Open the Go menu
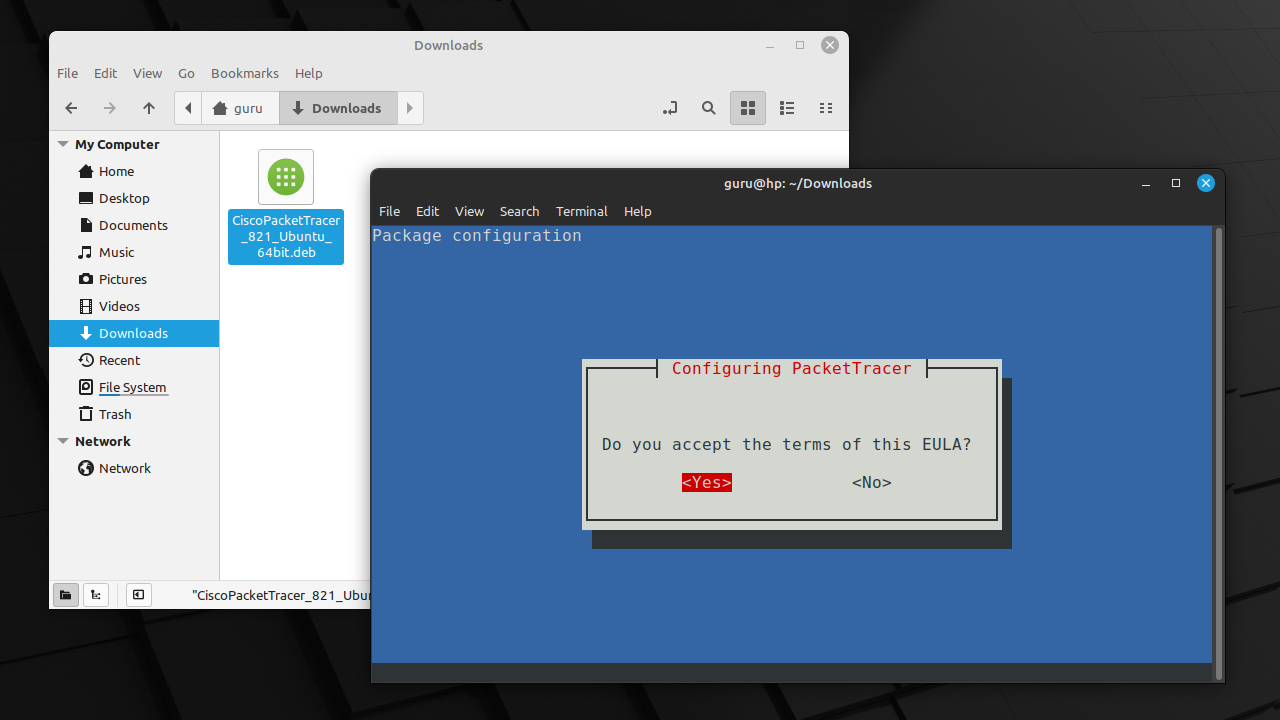 (x=186, y=73)
